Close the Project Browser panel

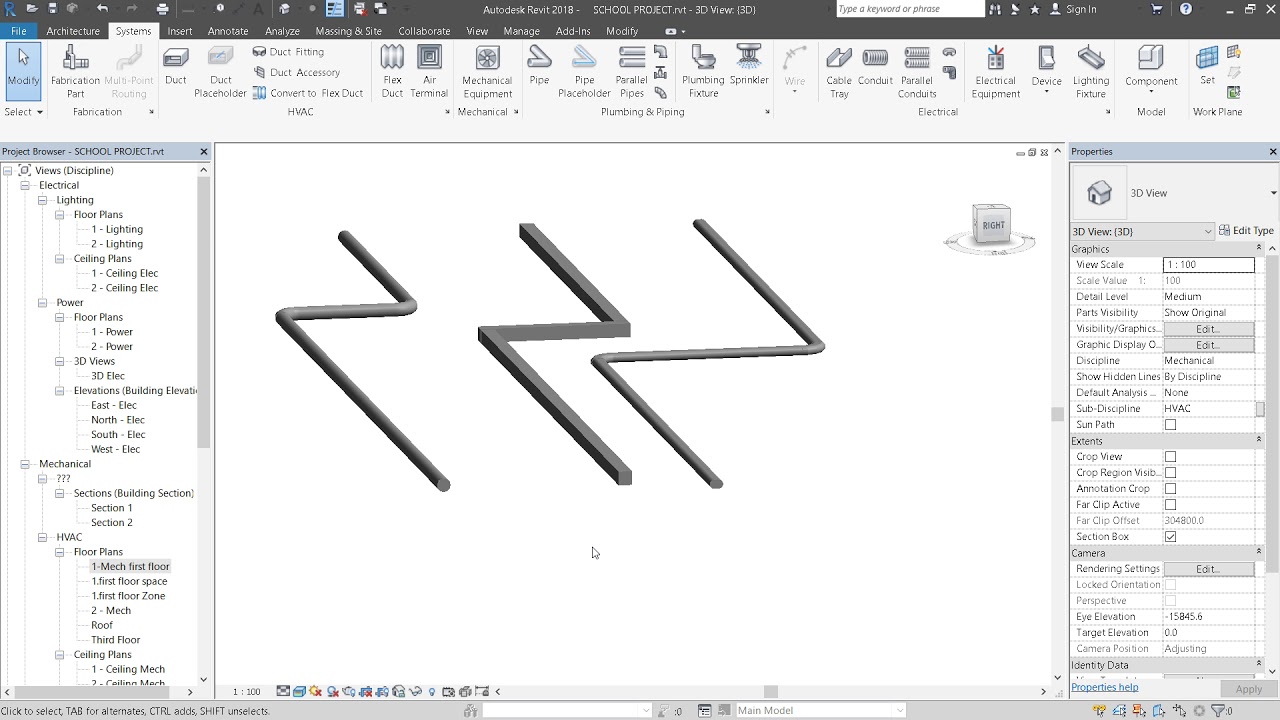tap(204, 152)
